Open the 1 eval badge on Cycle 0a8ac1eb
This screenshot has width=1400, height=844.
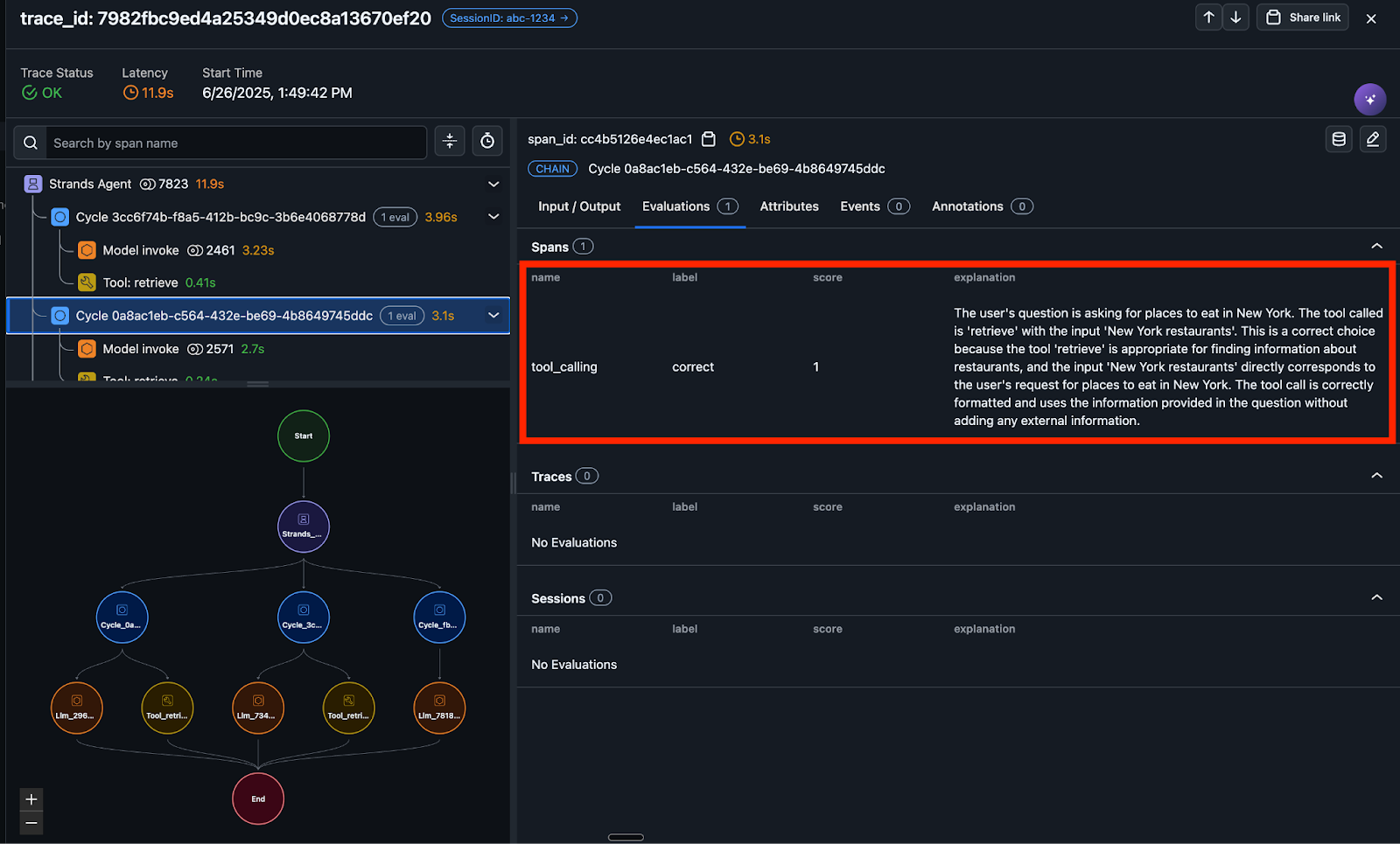point(402,316)
